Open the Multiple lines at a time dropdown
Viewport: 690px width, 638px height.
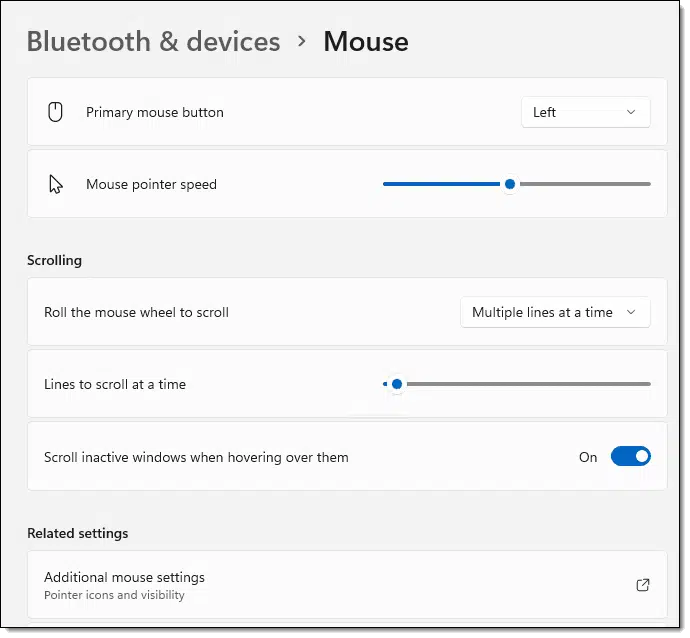pos(555,312)
